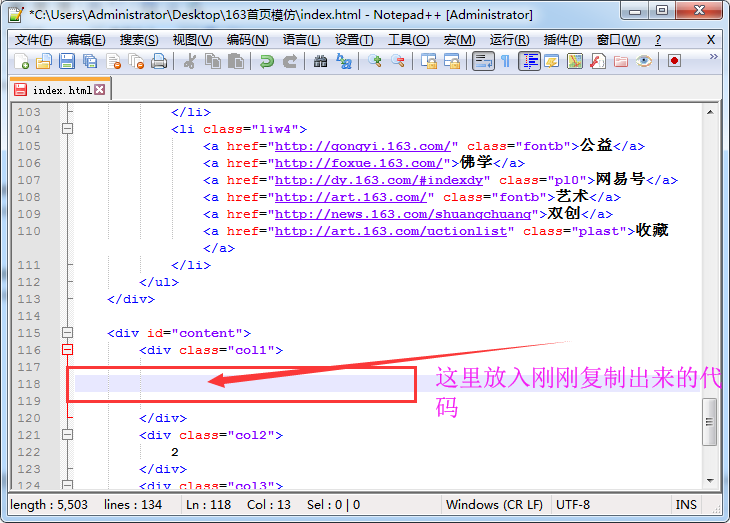Open the 语言(L) menu

302,40
